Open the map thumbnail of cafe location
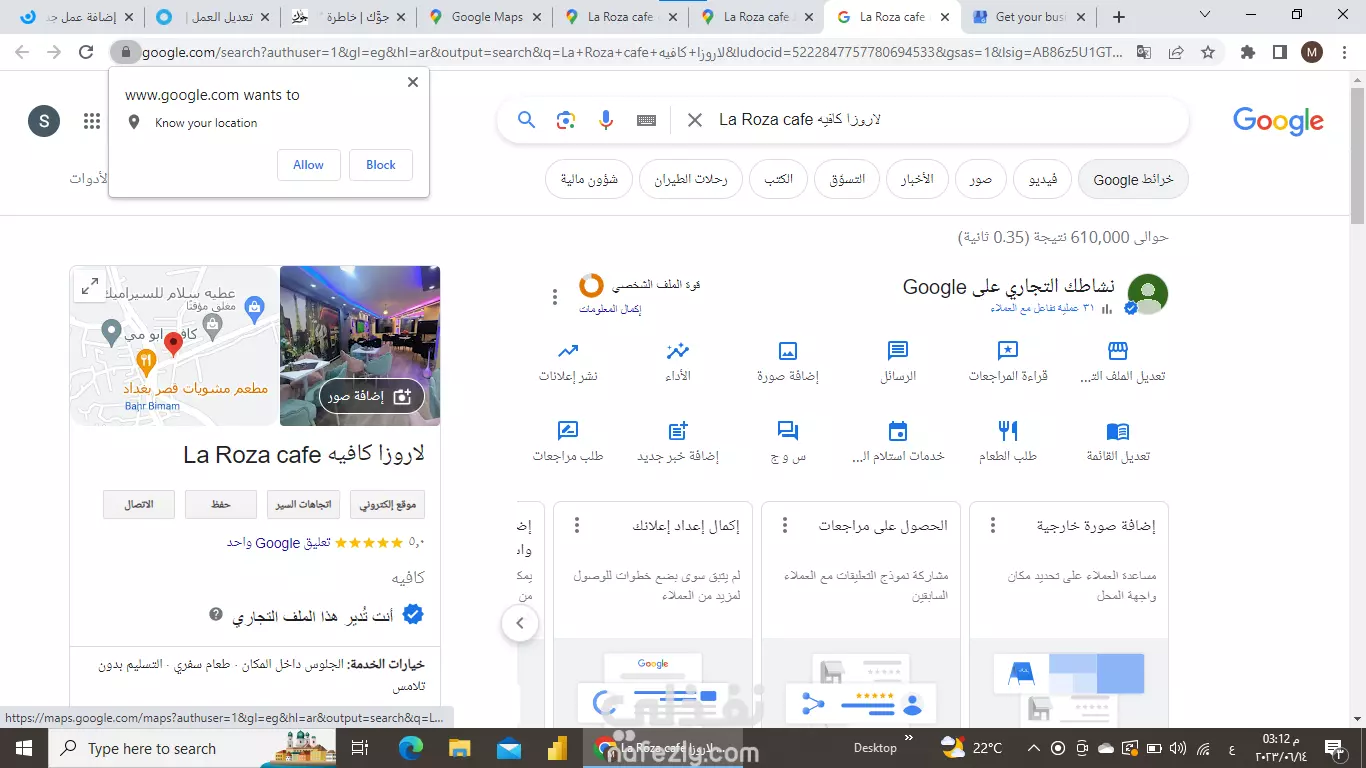1366x768 pixels. click(174, 345)
